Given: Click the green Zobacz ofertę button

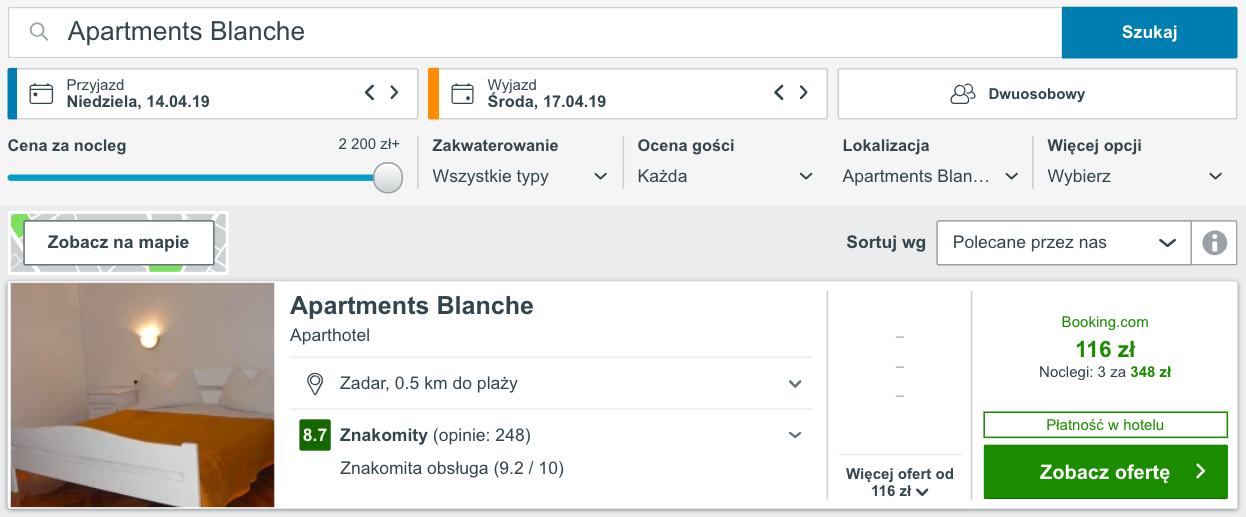Looking at the screenshot, I should coord(1105,472).
